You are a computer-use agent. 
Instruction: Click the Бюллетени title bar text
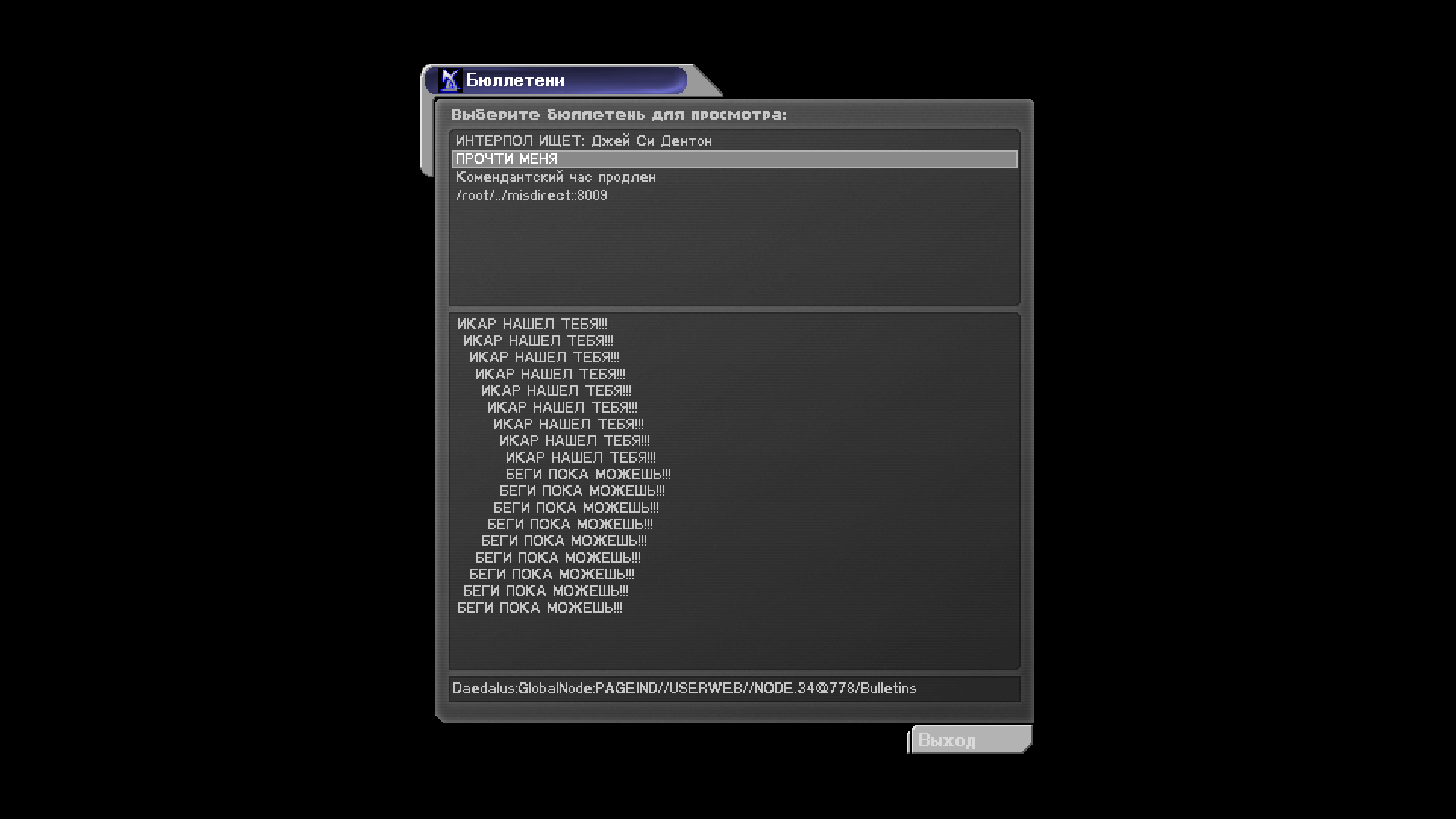tap(515, 80)
